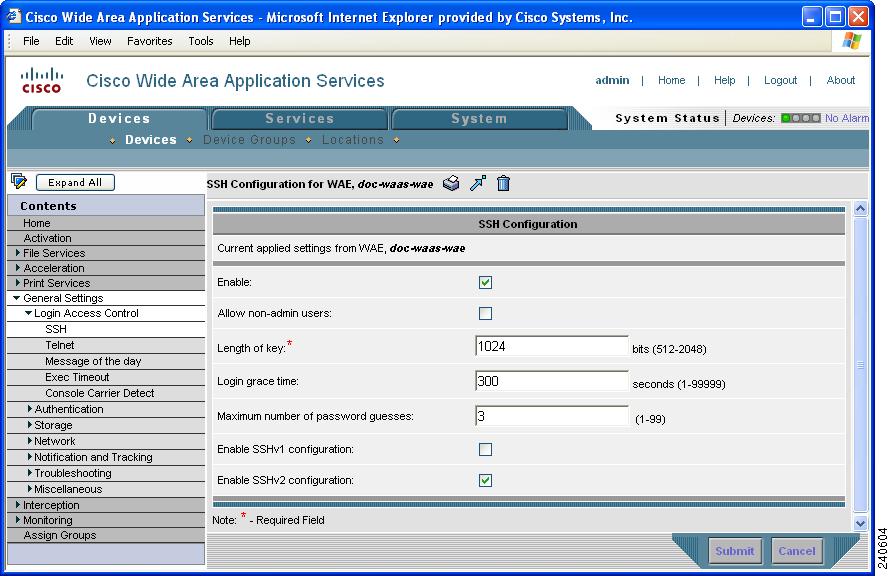Open the About link

(841, 80)
